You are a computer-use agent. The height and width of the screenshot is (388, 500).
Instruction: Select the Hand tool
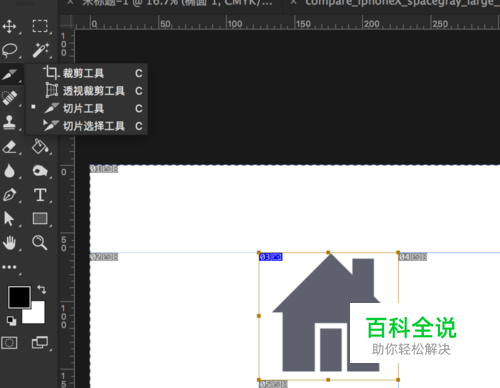(9, 243)
